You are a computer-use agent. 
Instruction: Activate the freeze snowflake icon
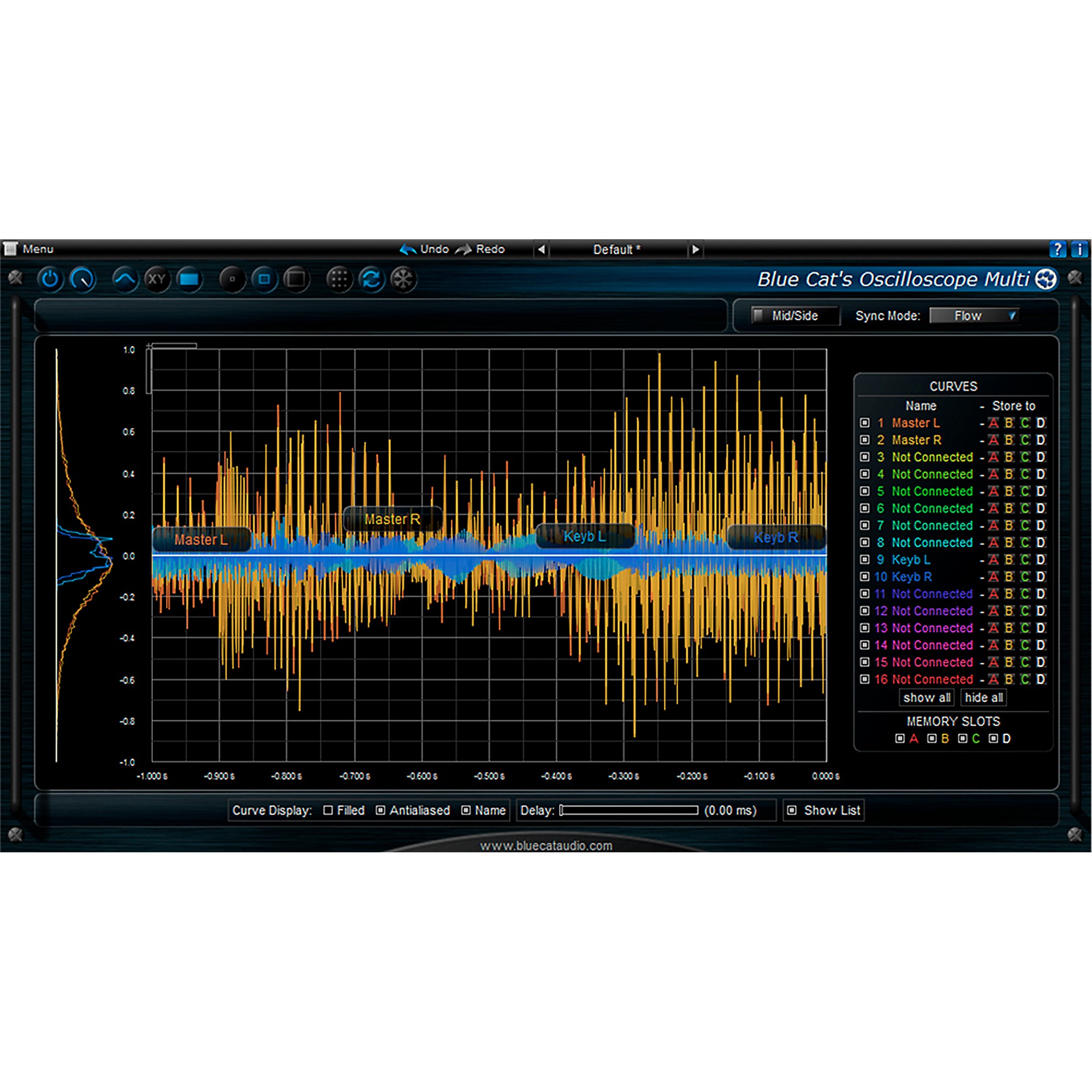pyautogui.click(x=403, y=279)
